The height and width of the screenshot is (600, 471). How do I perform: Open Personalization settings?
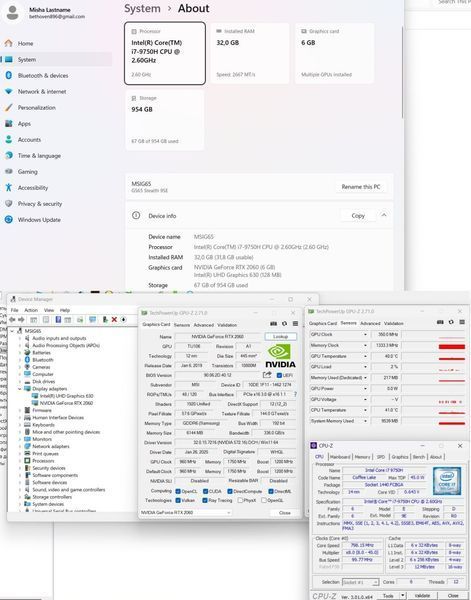tap(36, 108)
